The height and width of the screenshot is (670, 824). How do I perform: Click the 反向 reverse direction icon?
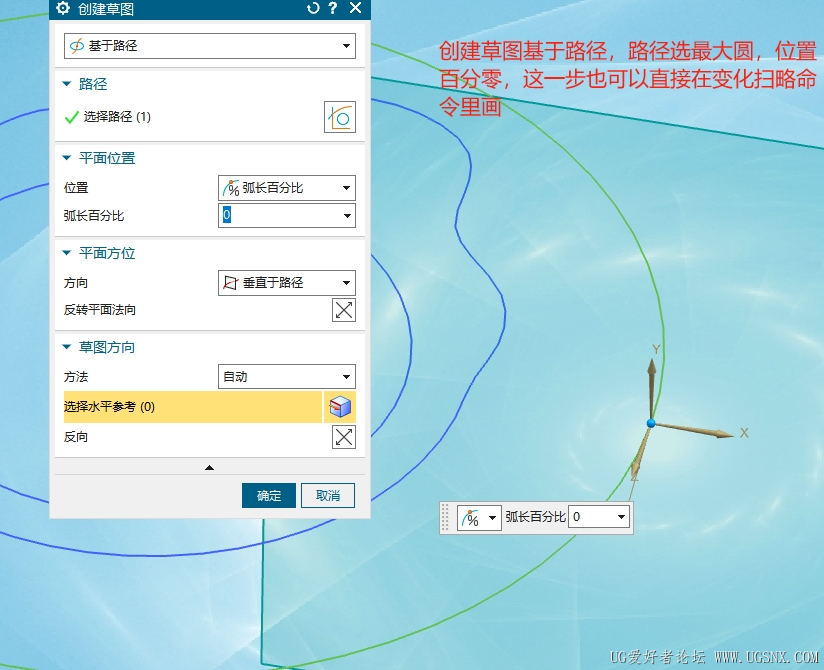(344, 437)
